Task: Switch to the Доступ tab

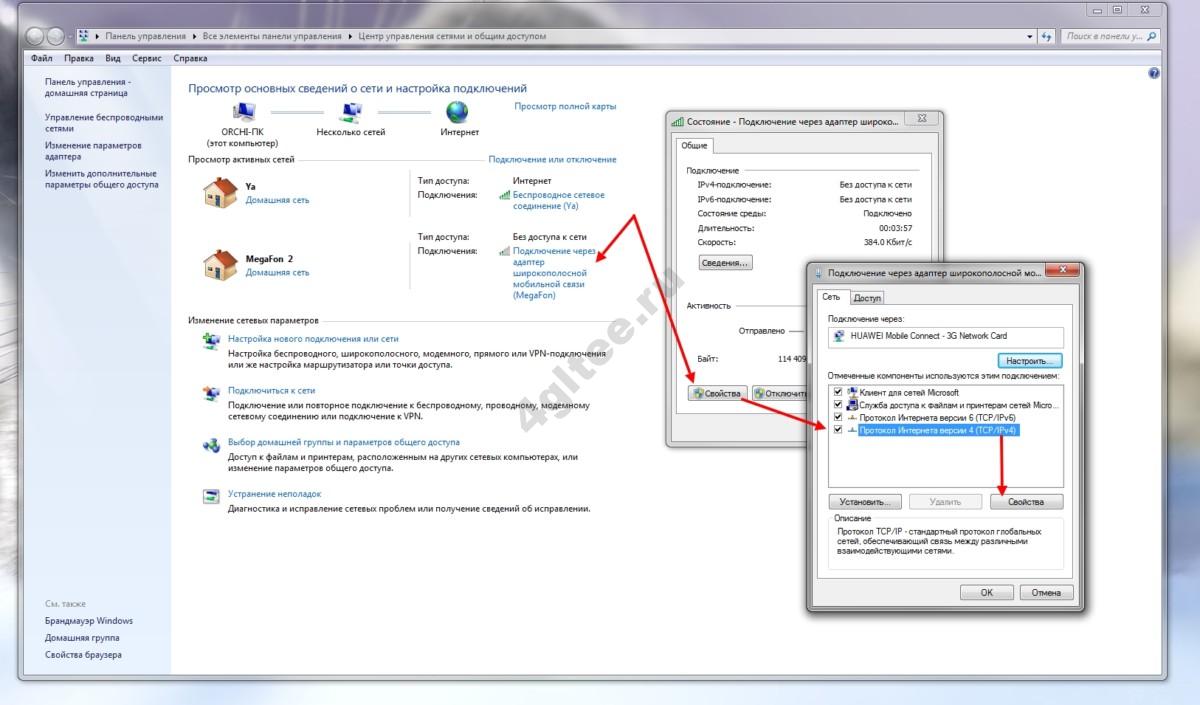Action: pos(867,297)
